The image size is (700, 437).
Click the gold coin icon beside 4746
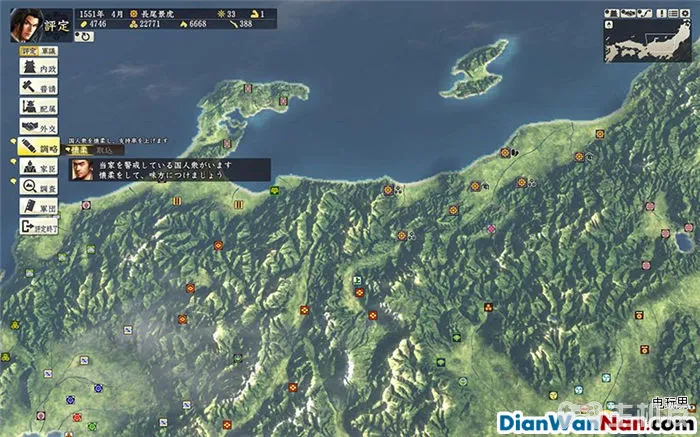tap(83, 24)
